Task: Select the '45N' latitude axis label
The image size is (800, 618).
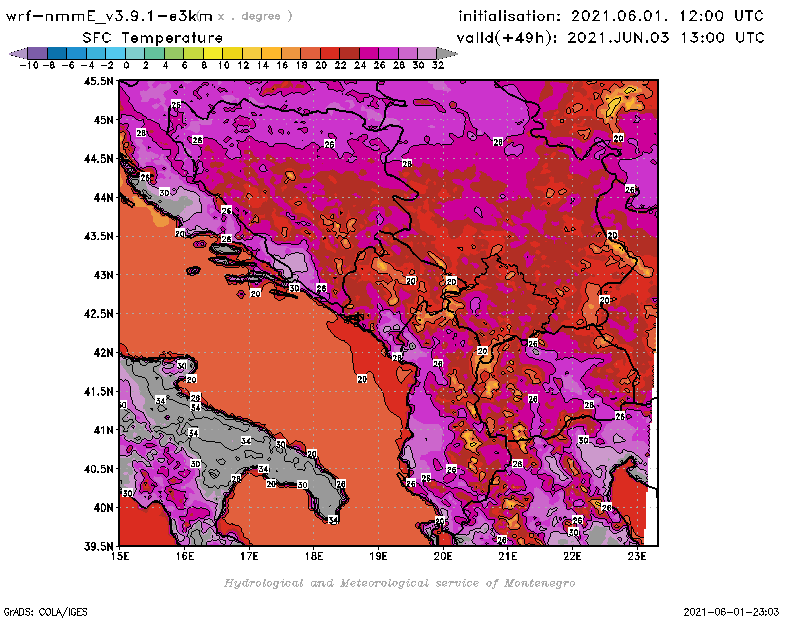Action: click(103, 120)
